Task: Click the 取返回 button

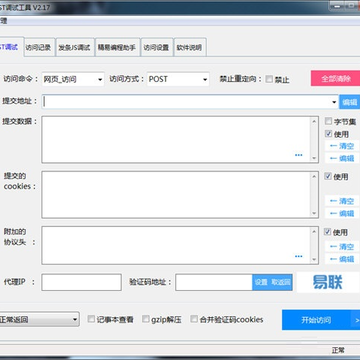Action: [281, 282]
